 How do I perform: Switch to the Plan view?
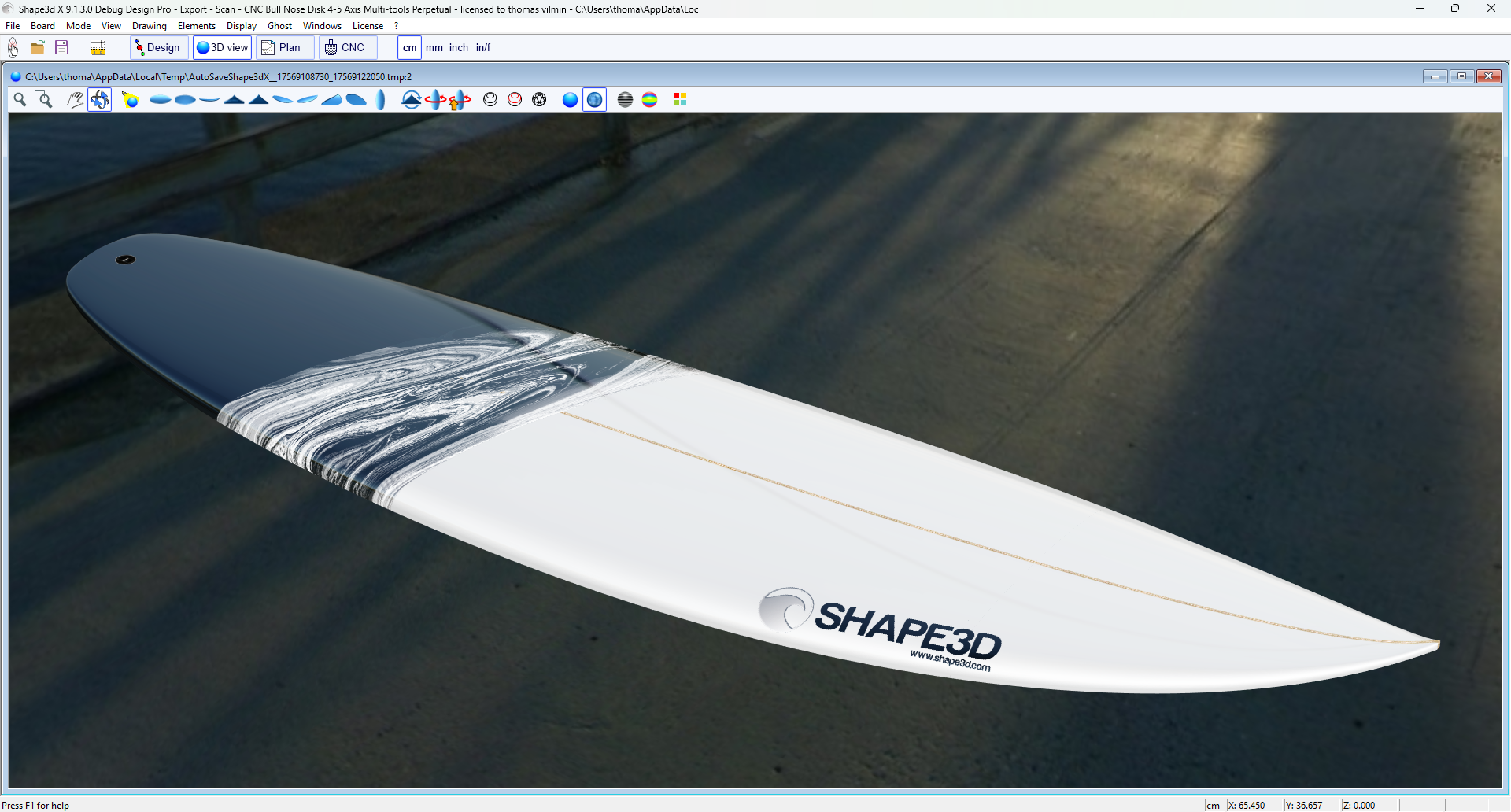coord(282,48)
